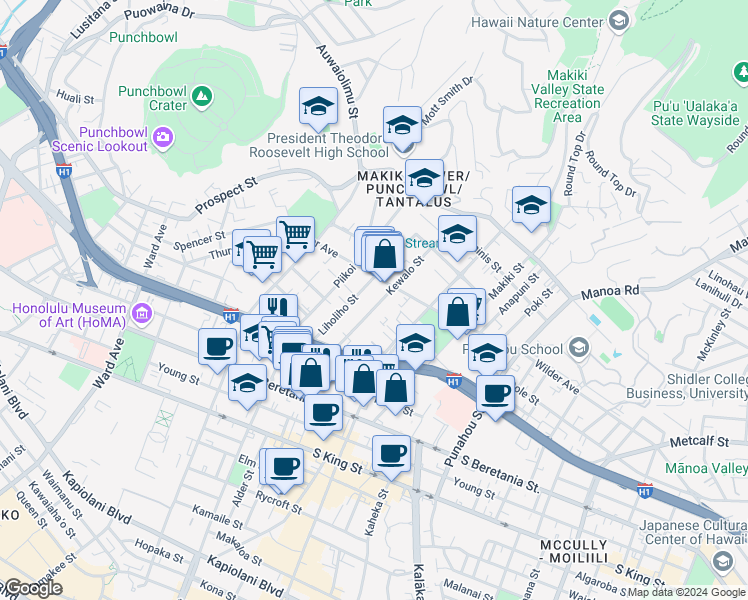The height and width of the screenshot is (600, 748).
Task: Select the Spencer St road label
Action: (x=199, y=241)
